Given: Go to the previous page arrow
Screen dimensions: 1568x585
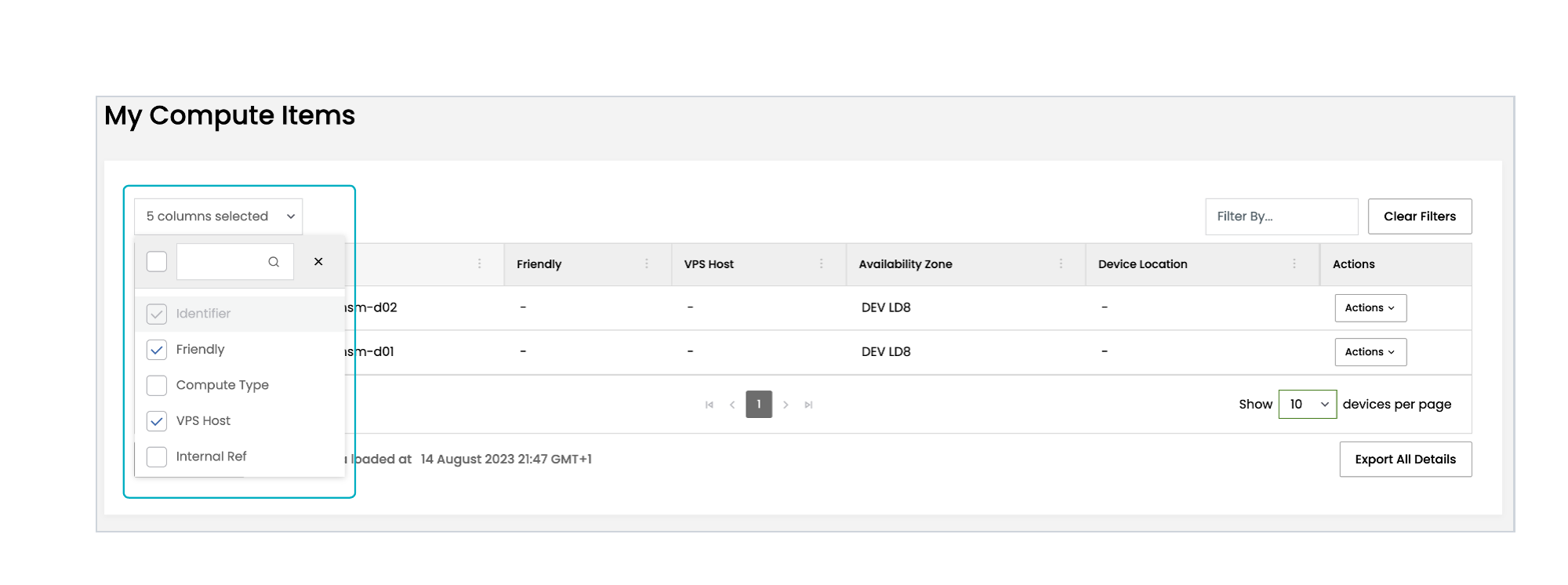Looking at the screenshot, I should tap(732, 405).
